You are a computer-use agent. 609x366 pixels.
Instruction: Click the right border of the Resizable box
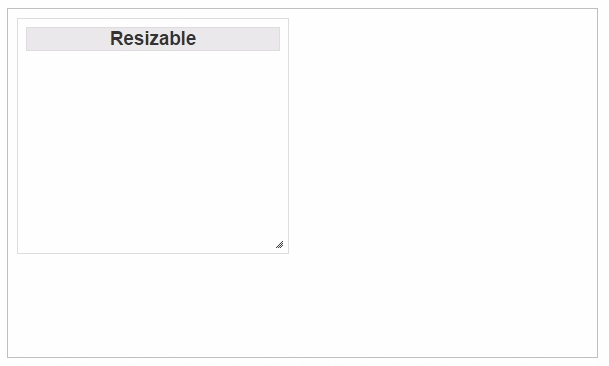288,136
